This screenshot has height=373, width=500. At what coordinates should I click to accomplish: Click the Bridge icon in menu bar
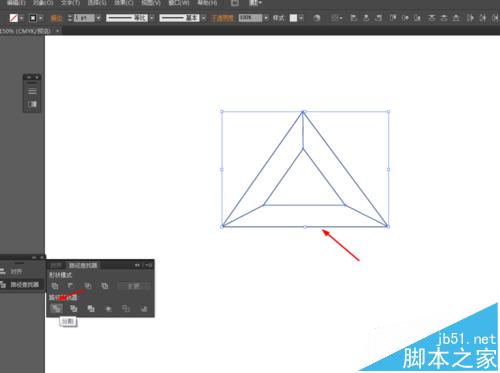[x=235, y=3]
